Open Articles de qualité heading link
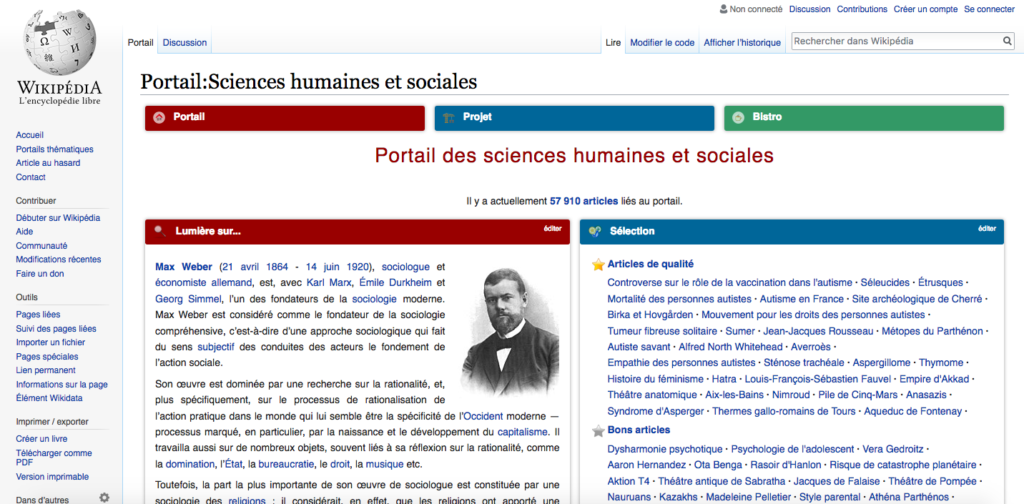1024x504 pixels. point(650,264)
